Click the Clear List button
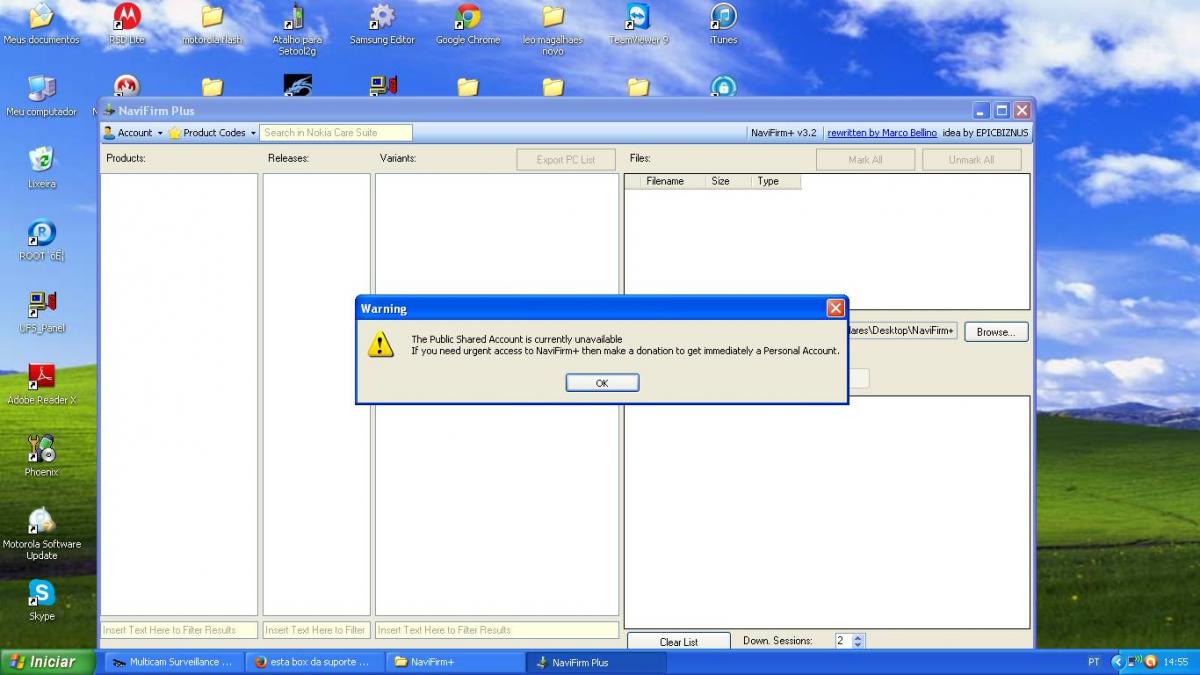Viewport: 1200px width, 675px height. [679, 642]
